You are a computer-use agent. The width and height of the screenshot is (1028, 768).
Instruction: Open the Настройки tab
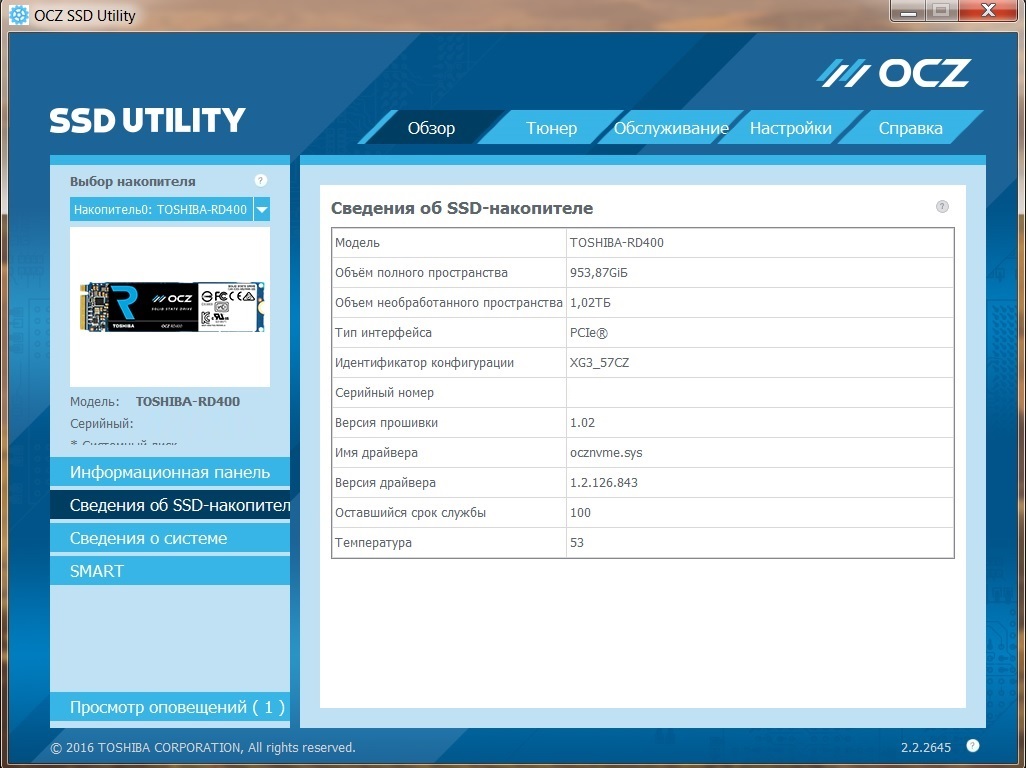coord(791,128)
